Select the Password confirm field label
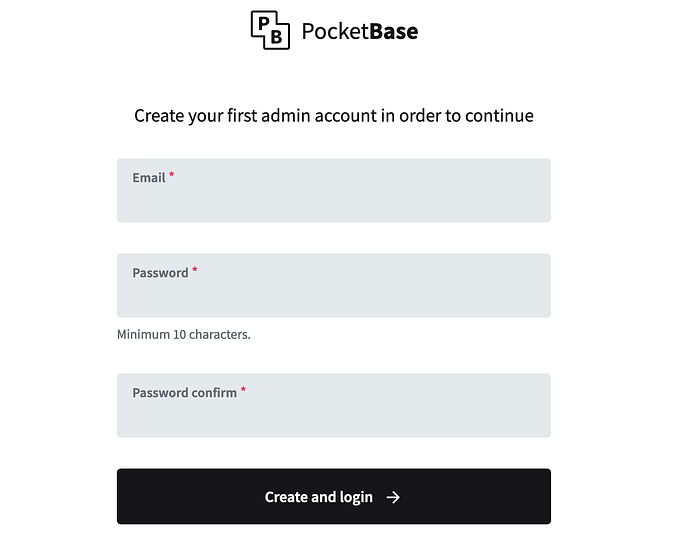 tap(184, 393)
